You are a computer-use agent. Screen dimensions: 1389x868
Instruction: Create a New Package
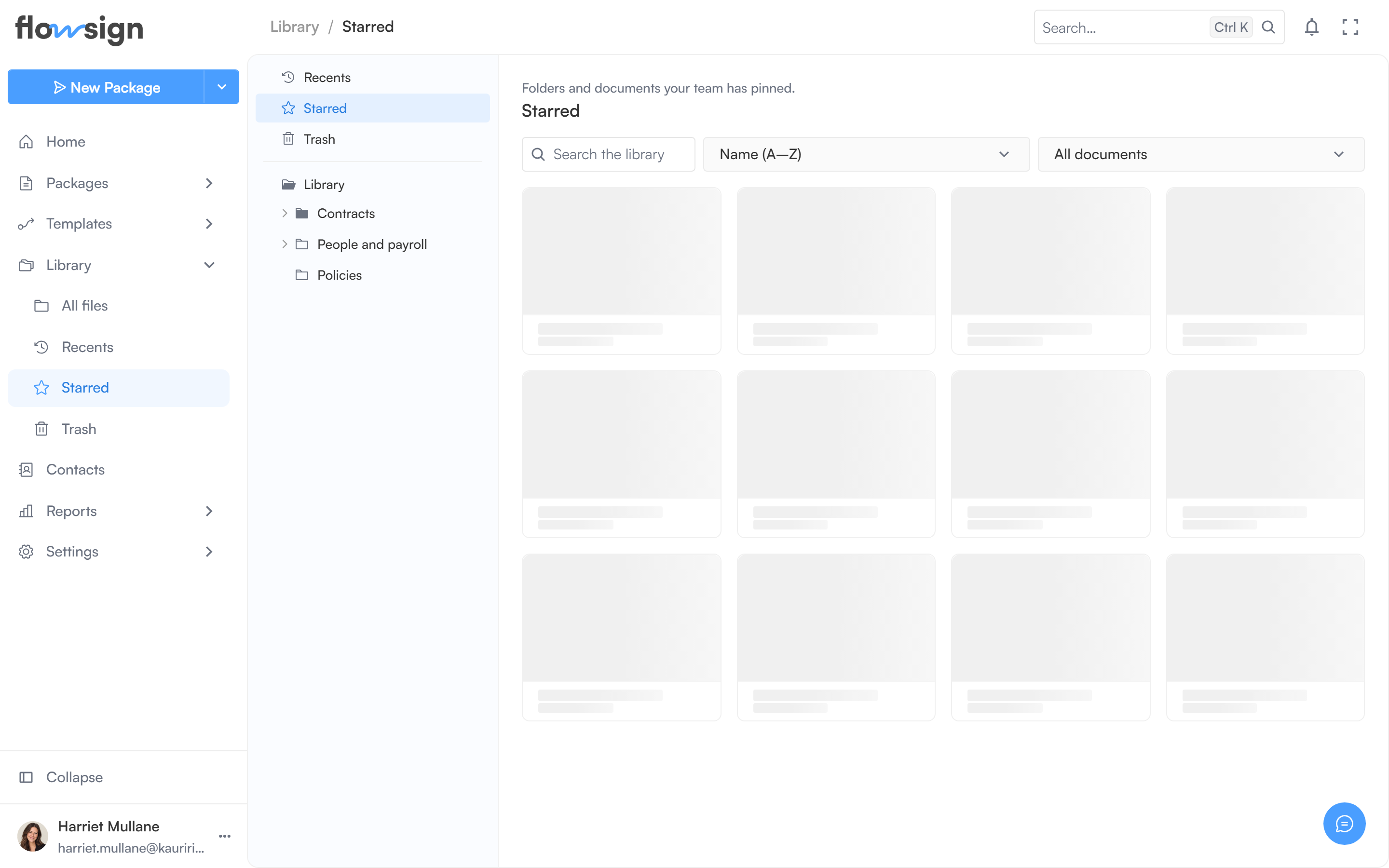(106, 87)
